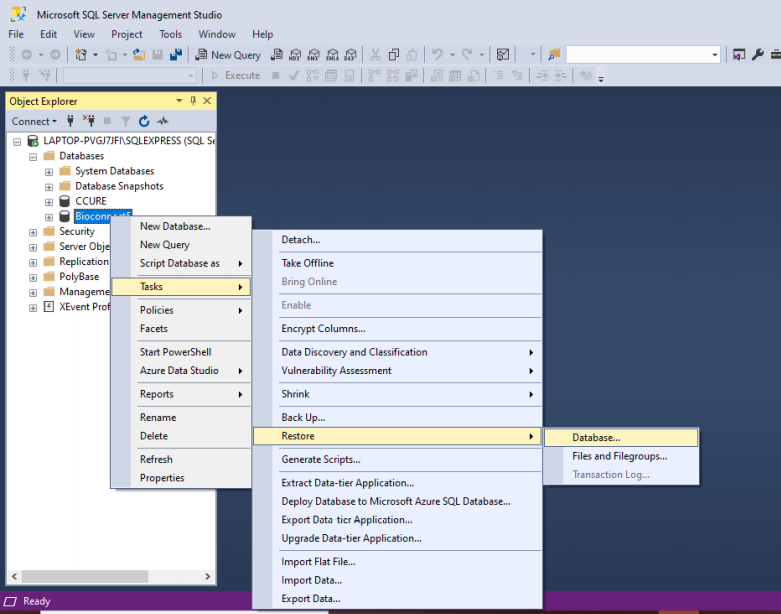Expand the CCURE database node
Image resolution: width=781 pixels, height=614 pixels.
(x=49, y=202)
